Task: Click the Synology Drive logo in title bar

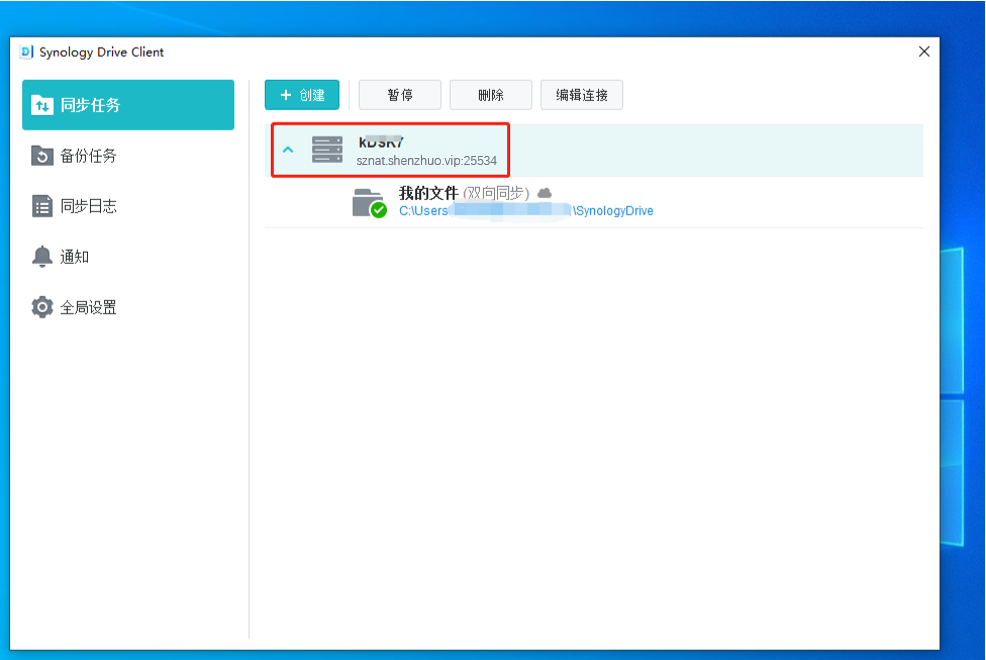Action: pyautogui.click(x=27, y=52)
